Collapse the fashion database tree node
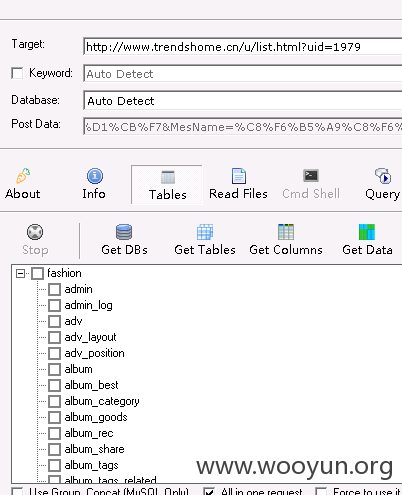 pyautogui.click(x=20, y=274)
